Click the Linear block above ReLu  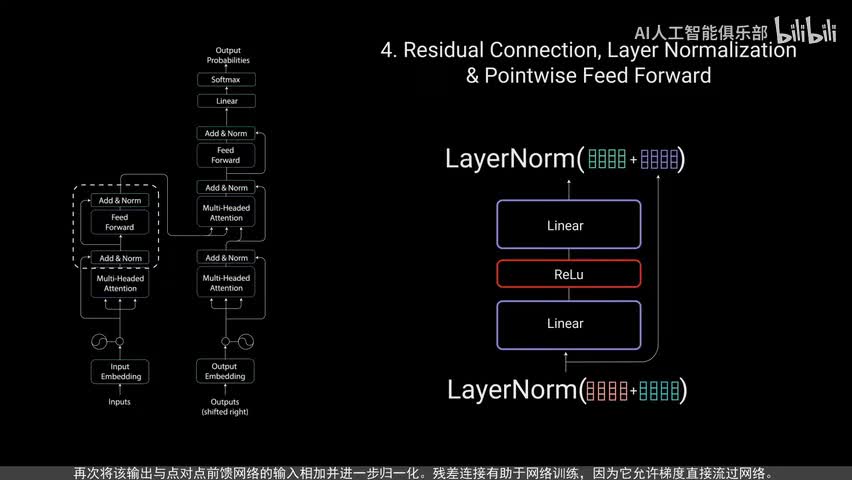[x=568, y=226]
